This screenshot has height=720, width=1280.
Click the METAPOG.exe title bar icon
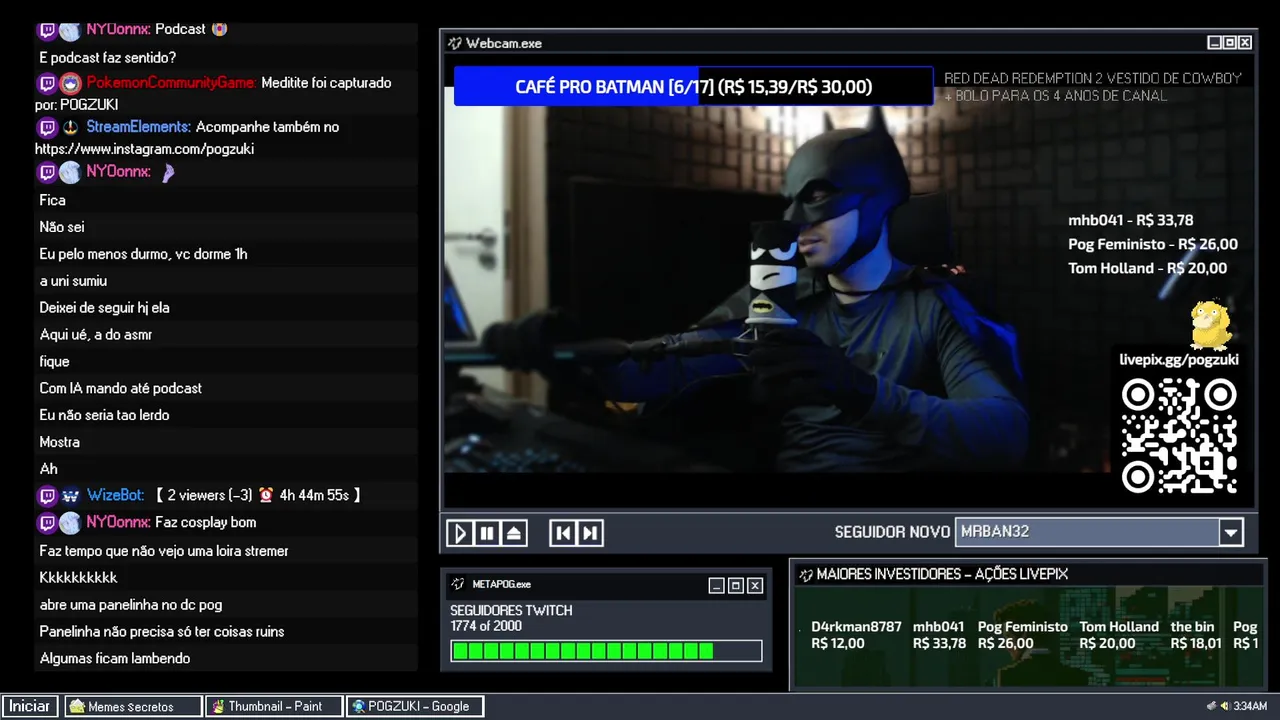pos(458,584)
